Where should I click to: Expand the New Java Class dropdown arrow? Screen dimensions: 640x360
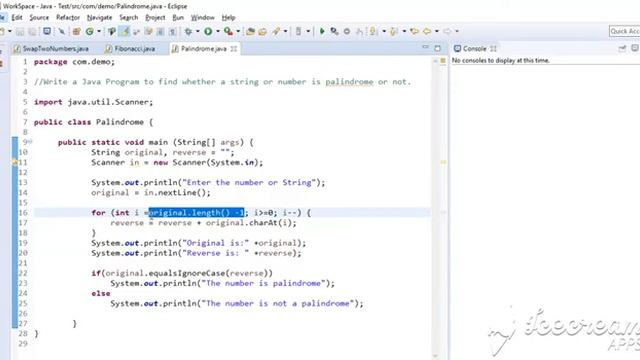coord(99,31)
